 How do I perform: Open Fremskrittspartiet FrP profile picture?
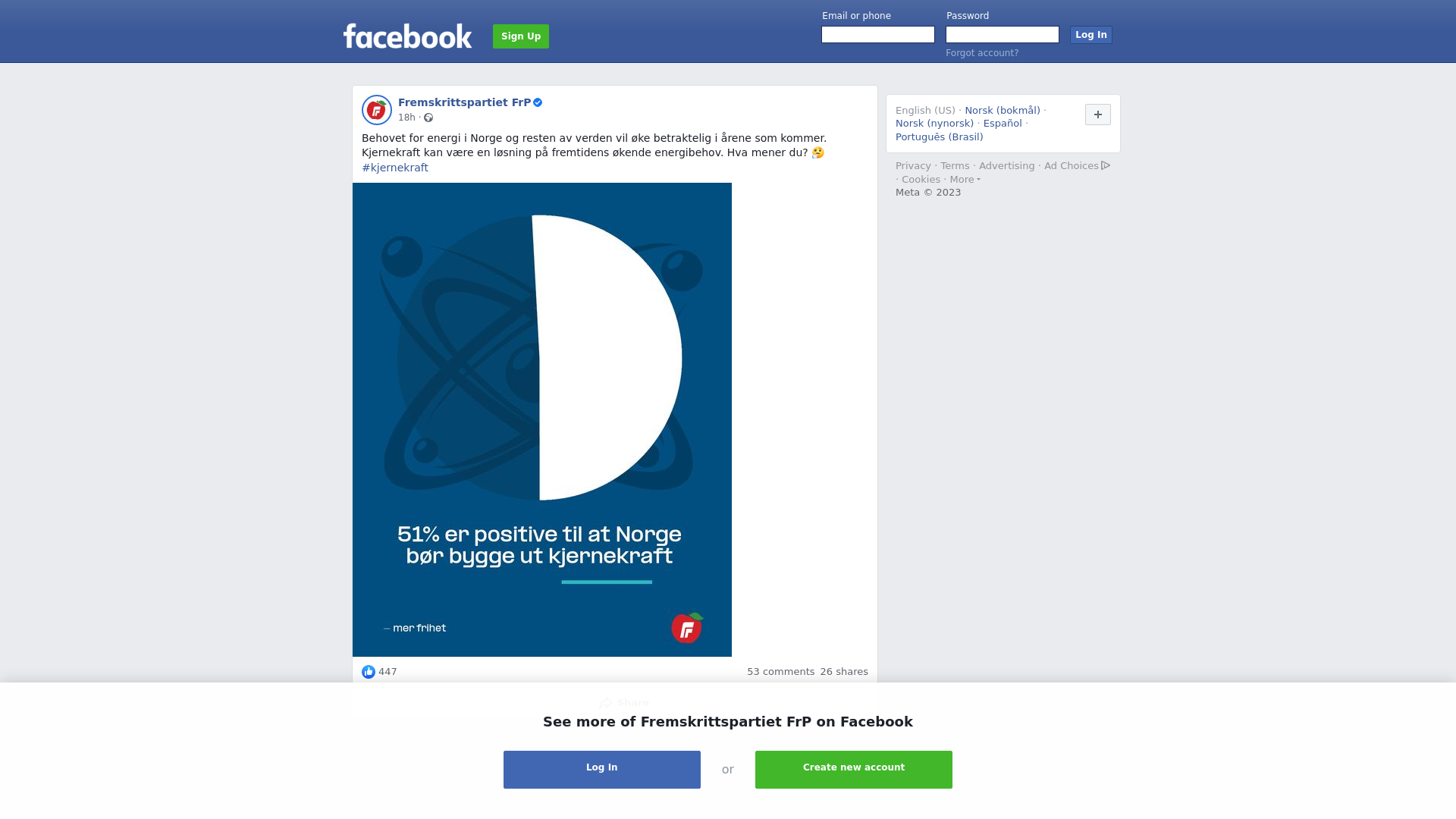click(x=377, y=110)
